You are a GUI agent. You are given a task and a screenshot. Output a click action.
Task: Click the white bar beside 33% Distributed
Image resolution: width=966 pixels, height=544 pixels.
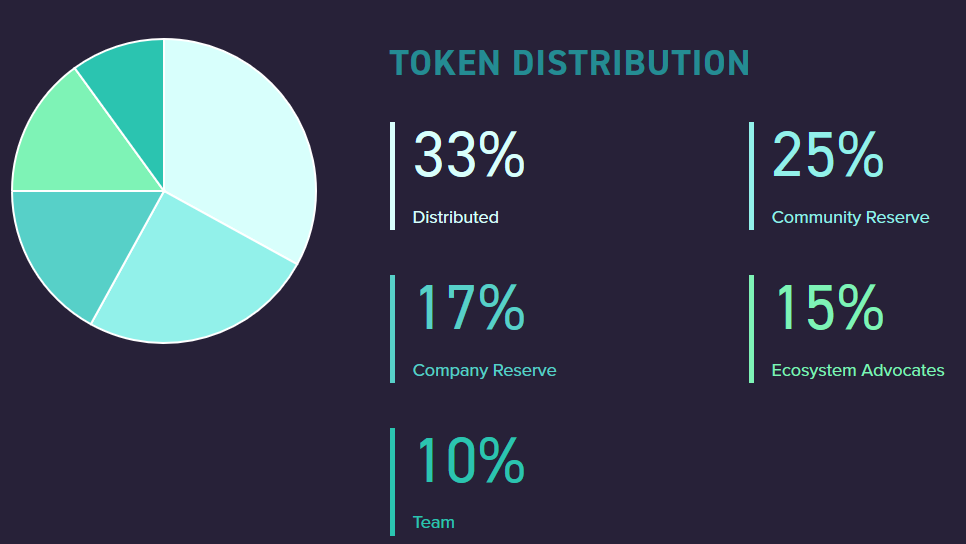pyautogui.click(x=392, y=176)
